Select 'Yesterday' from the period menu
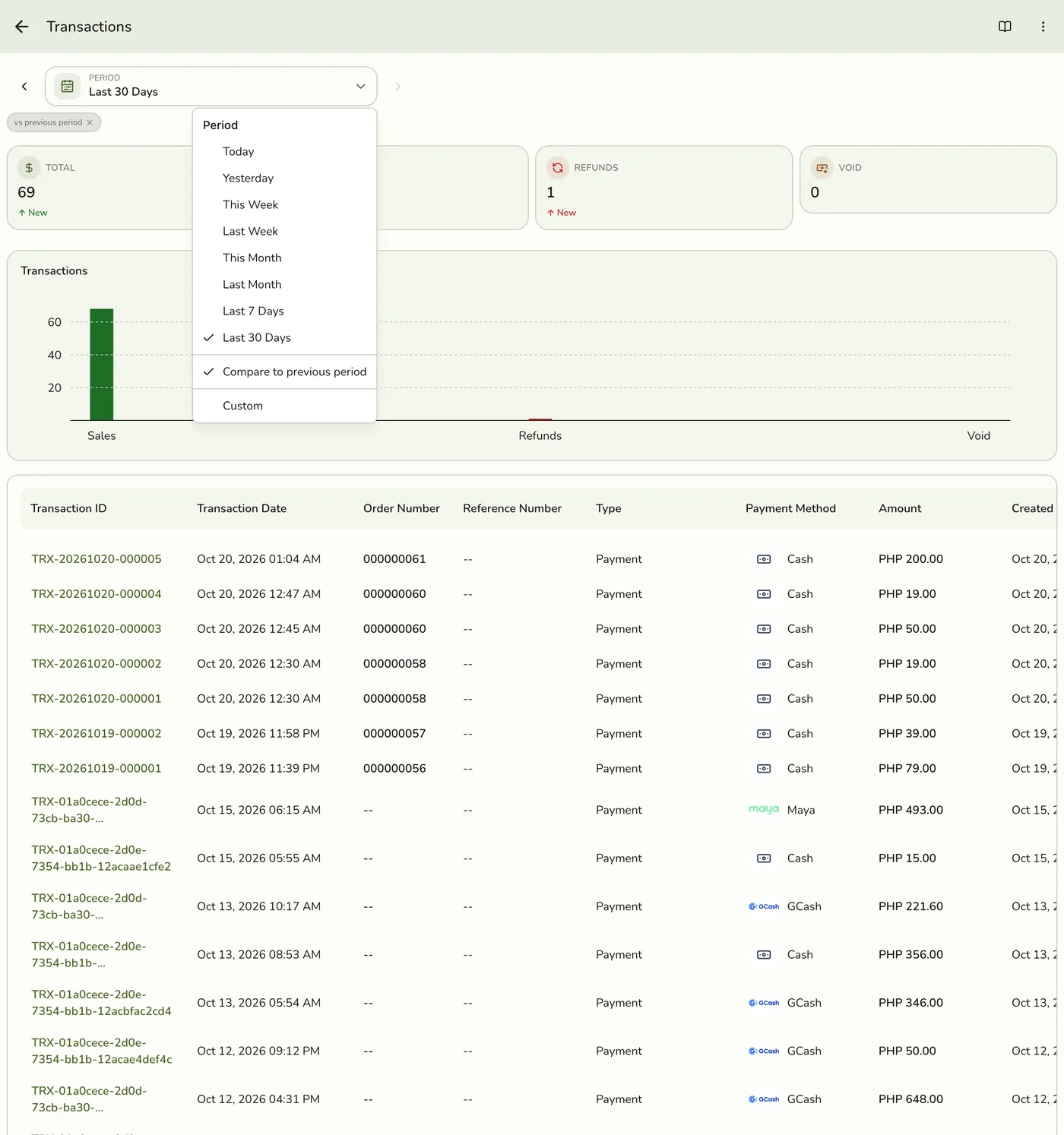The image size is (1064, 1135). pyautogui.click(x=285, y=178)
